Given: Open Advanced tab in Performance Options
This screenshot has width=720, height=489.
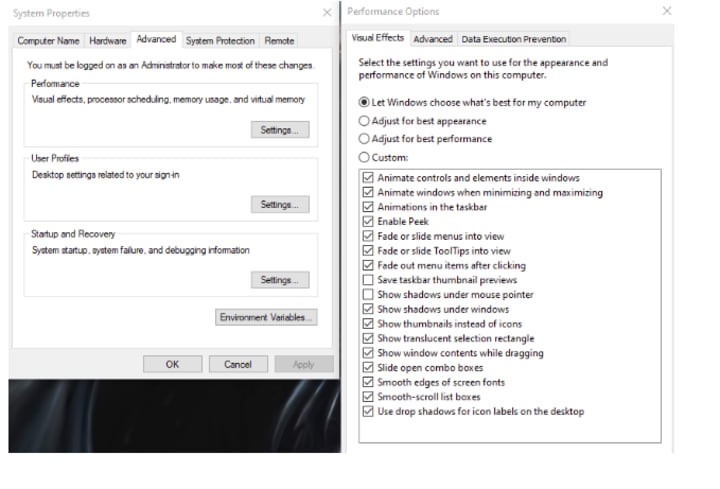Looking at the screenshot, I should [433, 39].
